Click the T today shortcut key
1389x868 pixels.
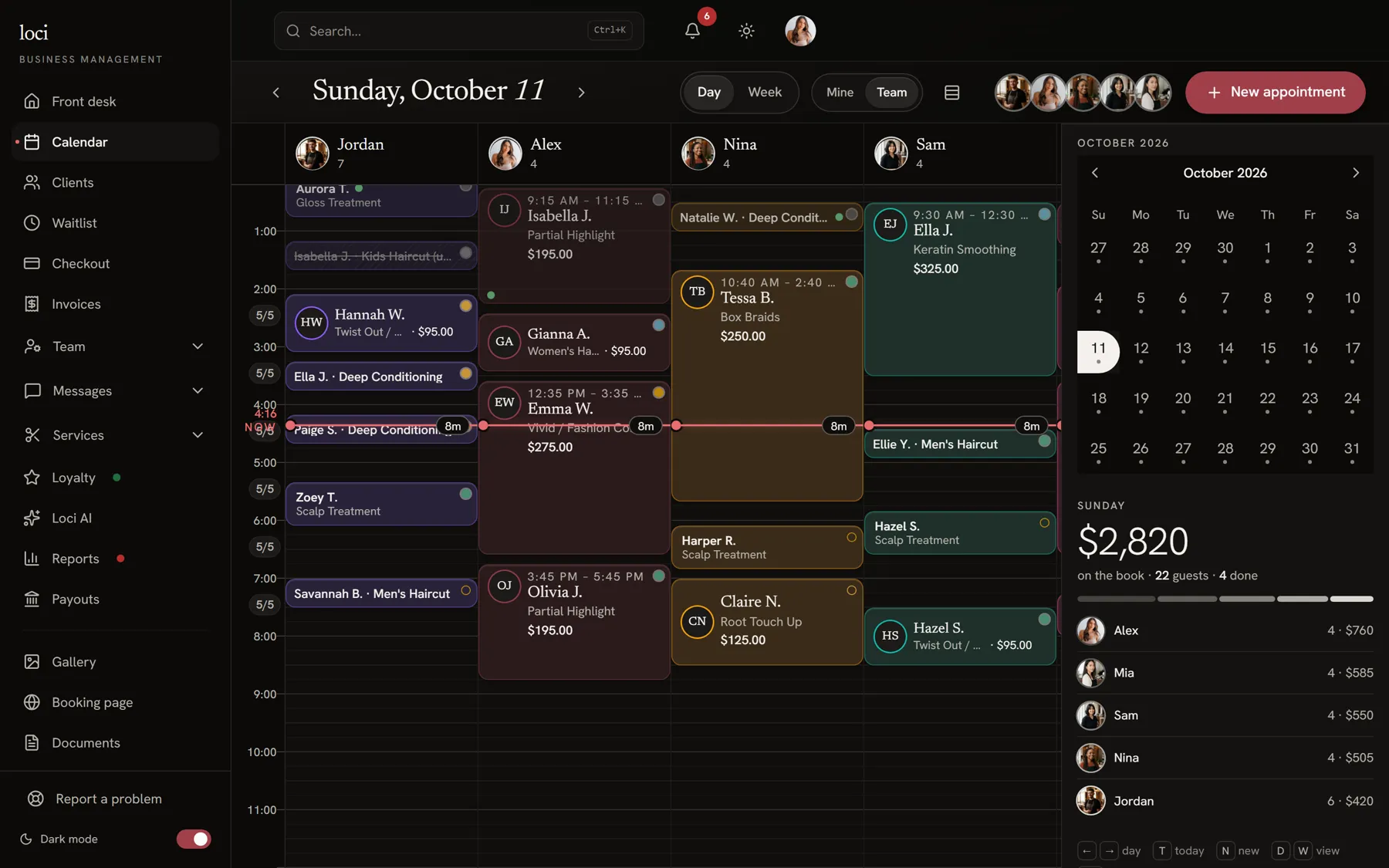[x=1161, y=851]
